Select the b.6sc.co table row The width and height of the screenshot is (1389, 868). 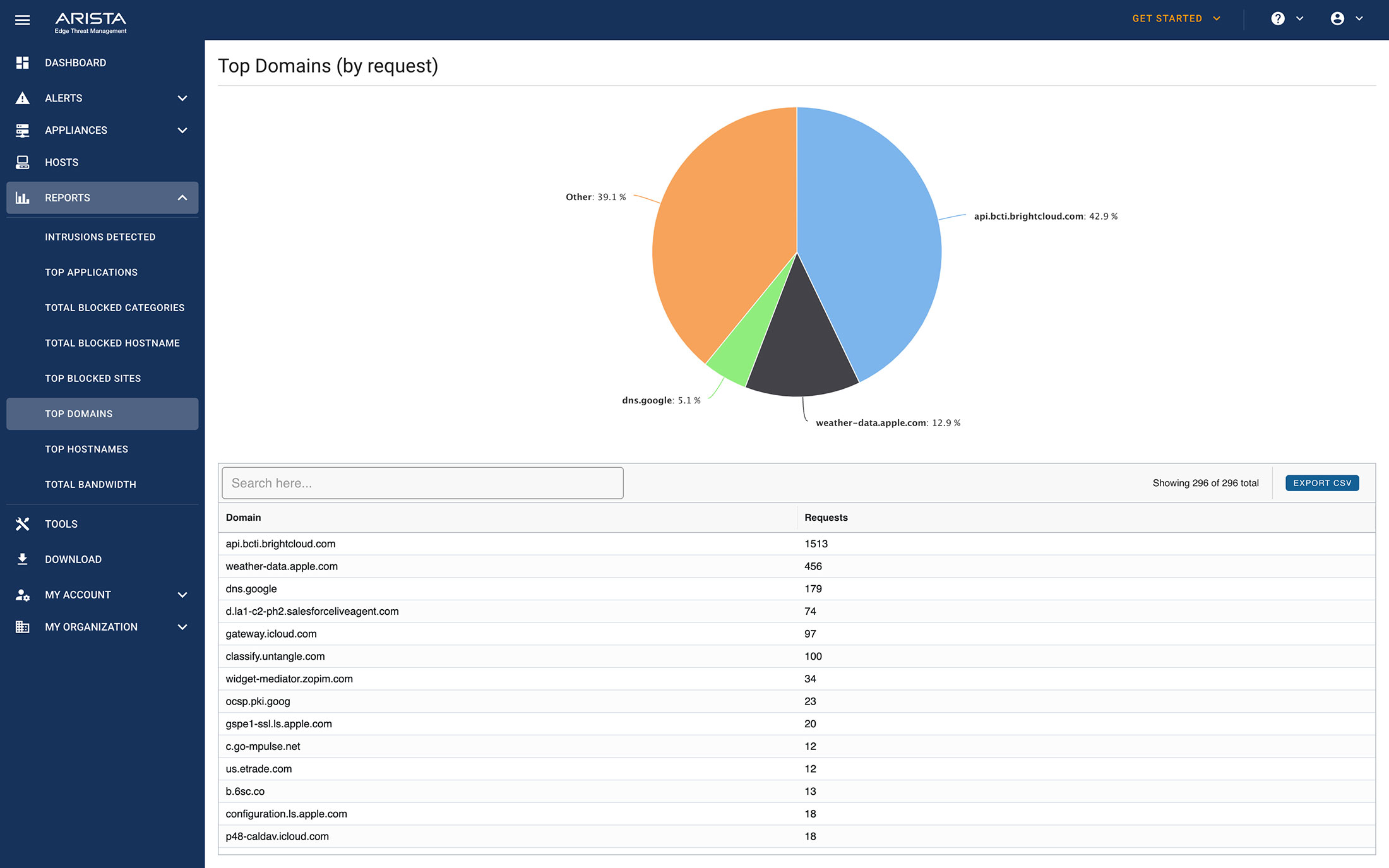(797, 792)
